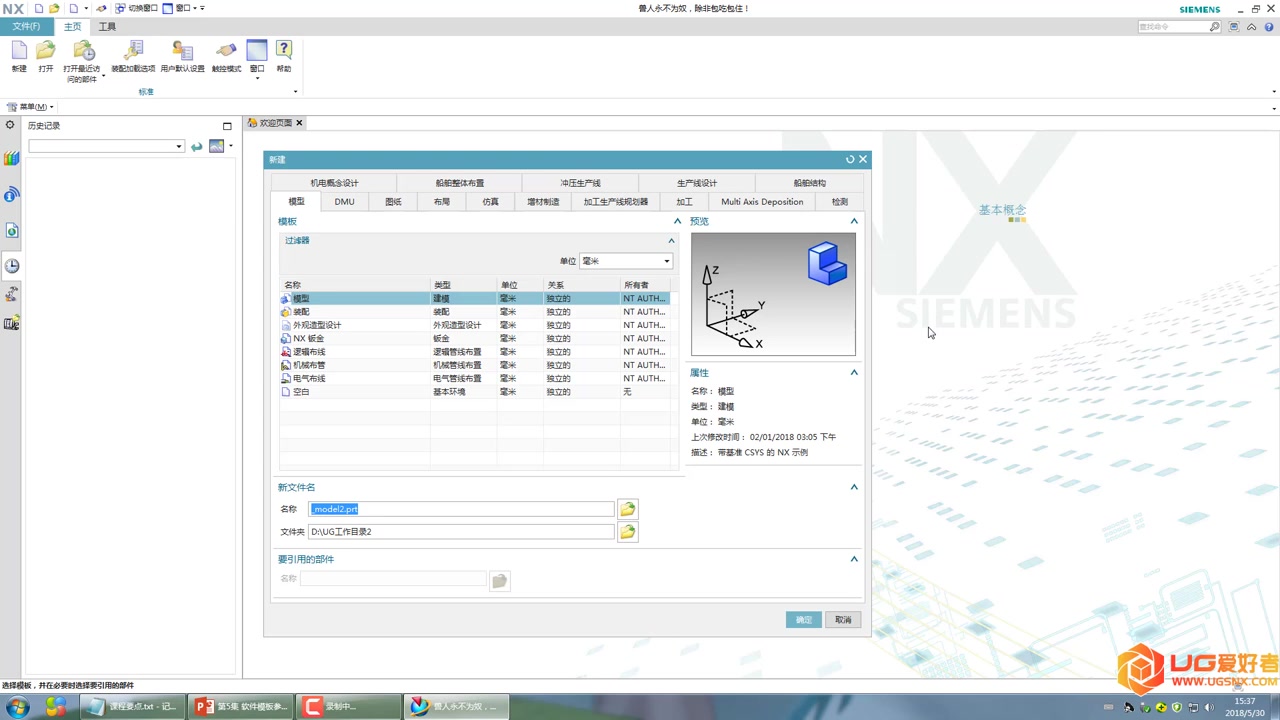Browse for the 文件夹 folder location
This screenshot has height=720, width=1280.
[x=627, y=532]
